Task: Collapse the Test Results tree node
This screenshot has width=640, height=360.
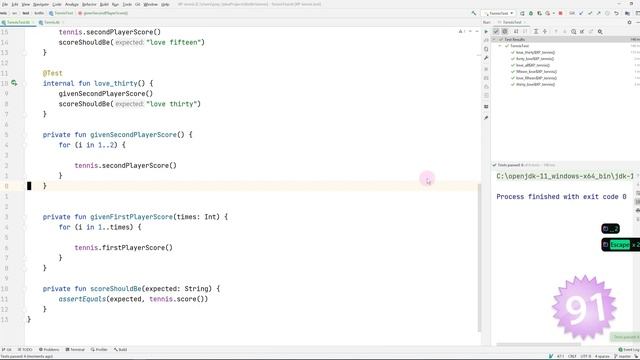Action: (x=495, y=40)
